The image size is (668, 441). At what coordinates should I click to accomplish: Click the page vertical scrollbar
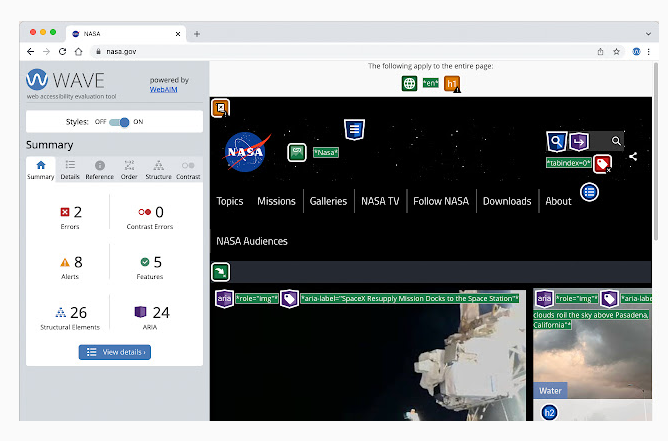point(656,151)
